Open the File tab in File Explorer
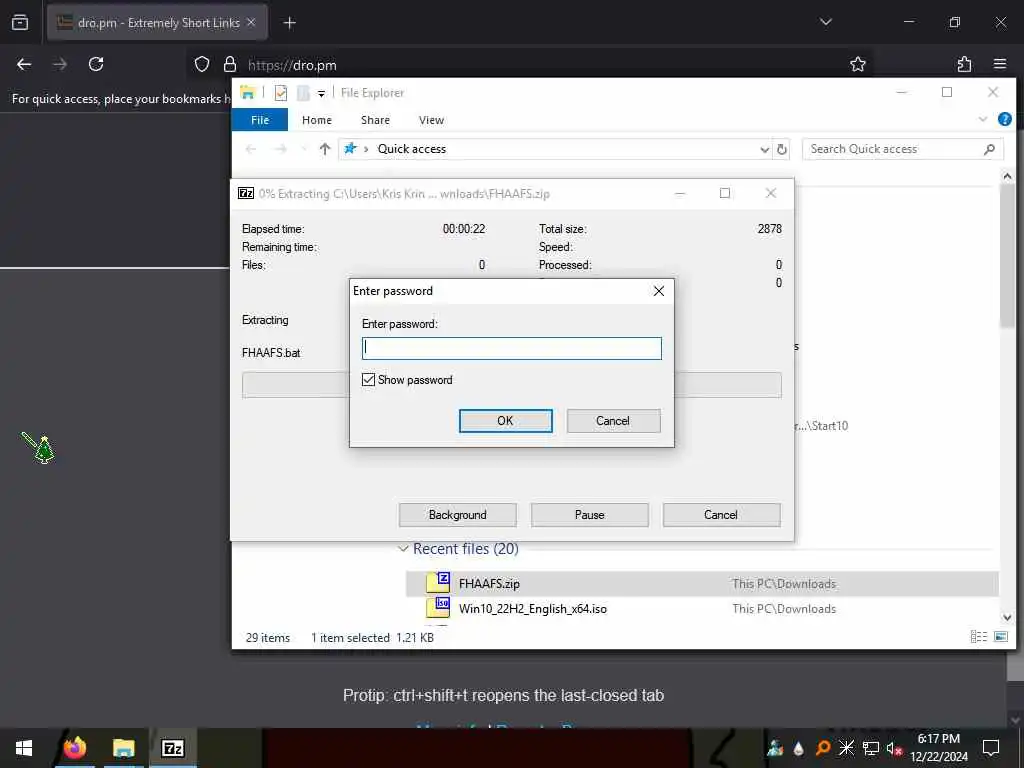Image resolution: width=1024 pixels, height=768 pixels. point(260,120)
